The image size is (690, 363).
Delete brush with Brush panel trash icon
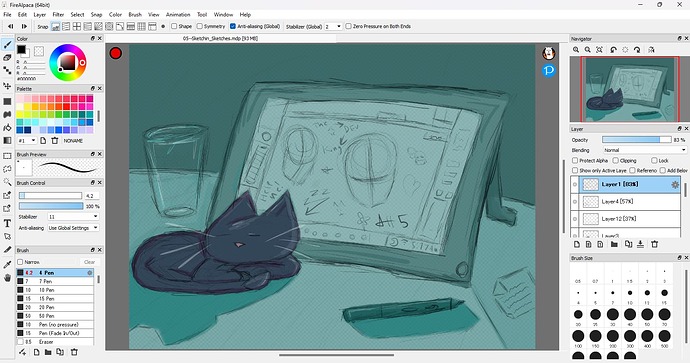[x=74, y=352]
